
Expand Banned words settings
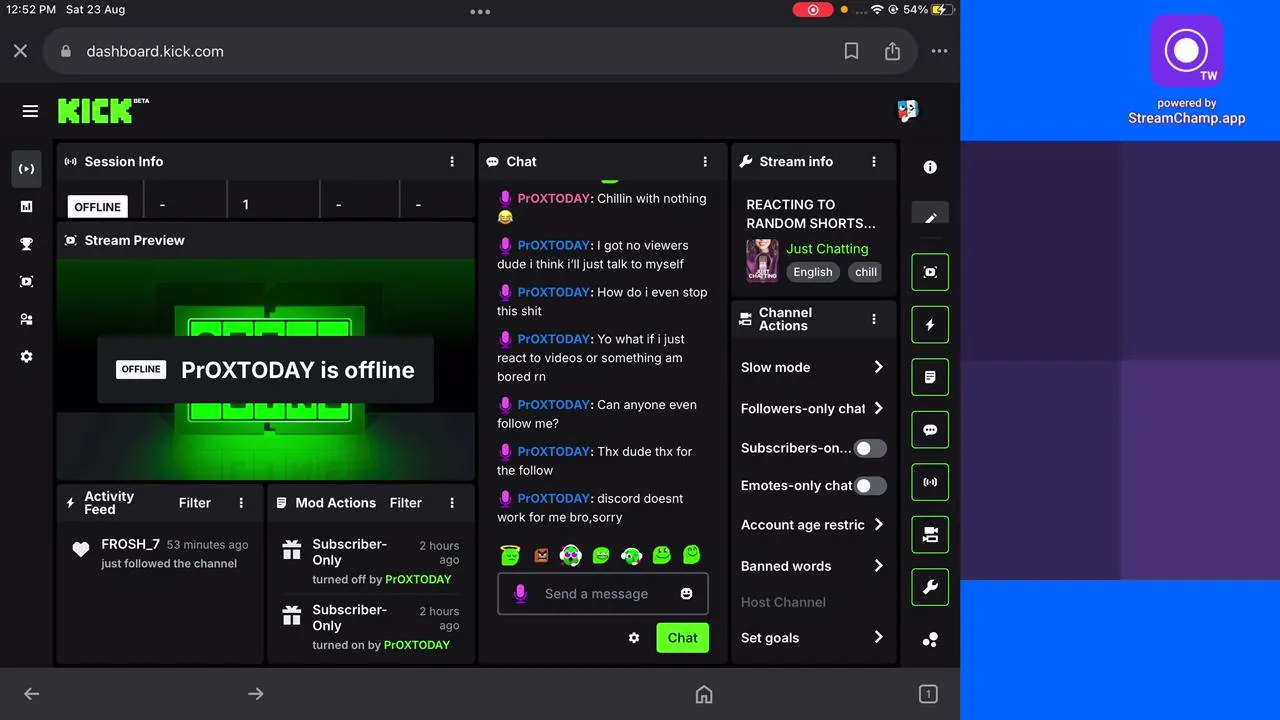click(813, 566)
